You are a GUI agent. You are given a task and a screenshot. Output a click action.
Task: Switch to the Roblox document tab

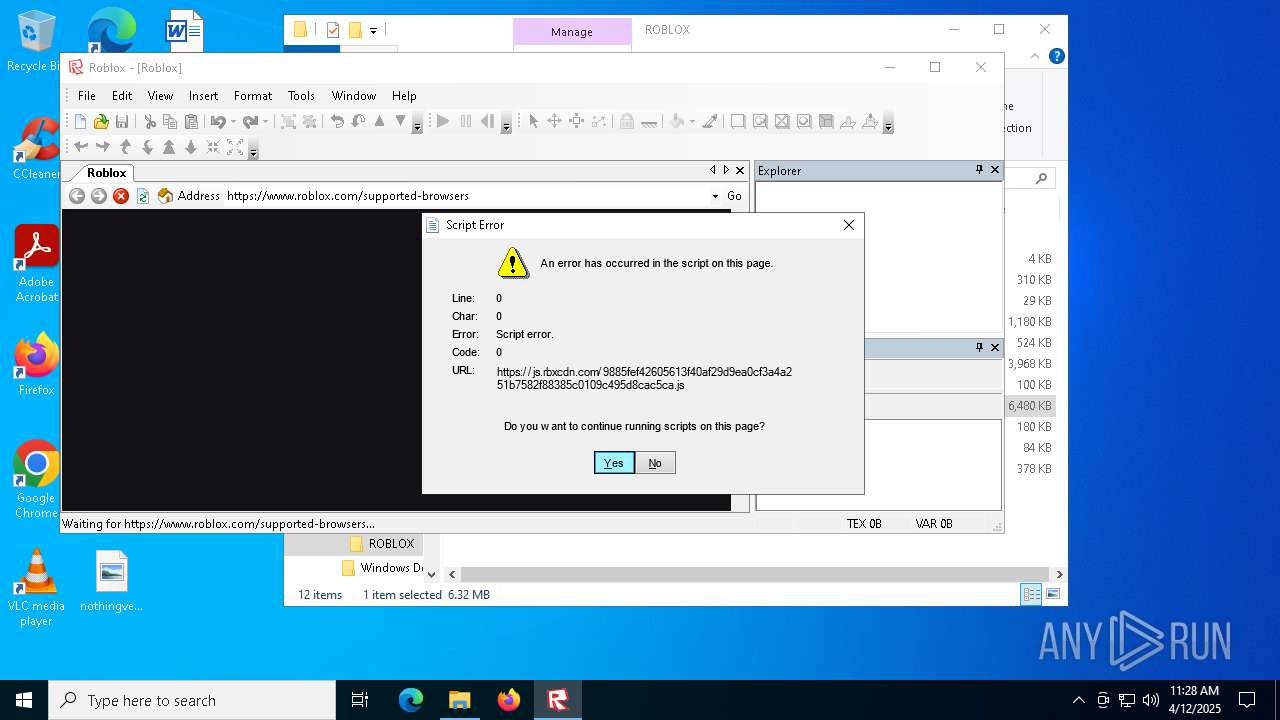tap(106, 172)
